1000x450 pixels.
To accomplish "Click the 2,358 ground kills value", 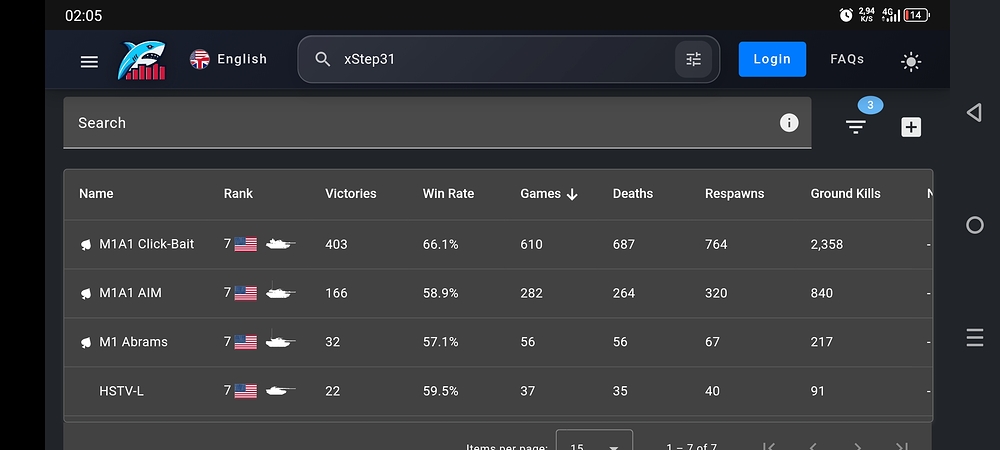I will pos(827,244).
